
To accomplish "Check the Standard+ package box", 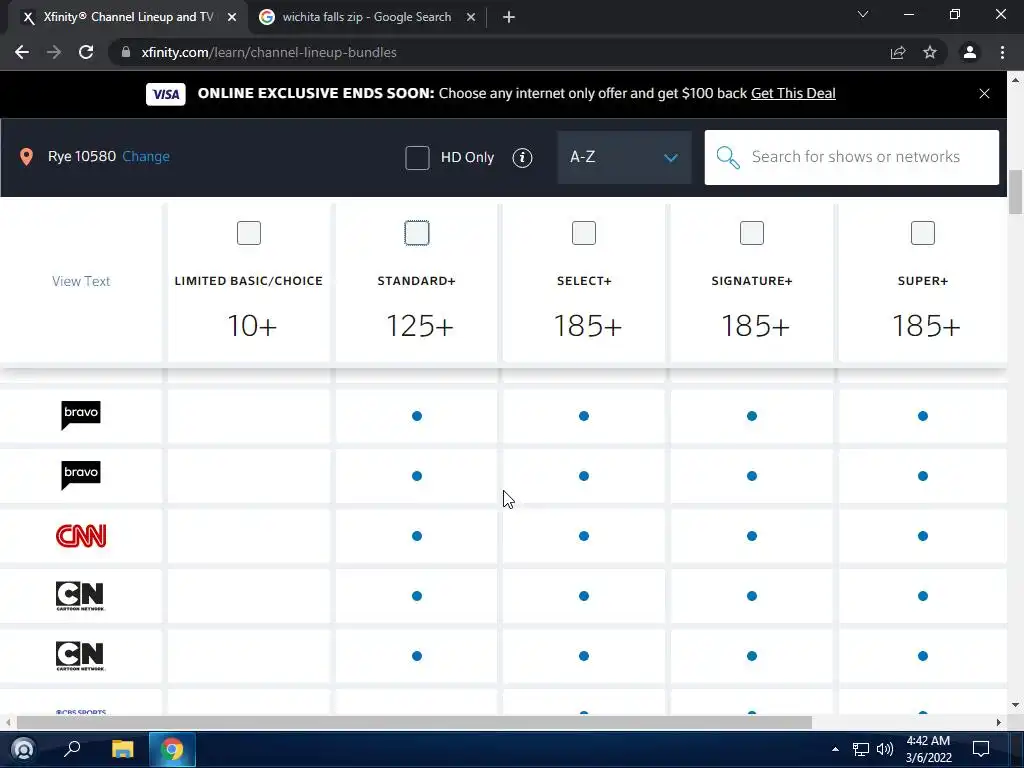I will click(x=417, y=233).
